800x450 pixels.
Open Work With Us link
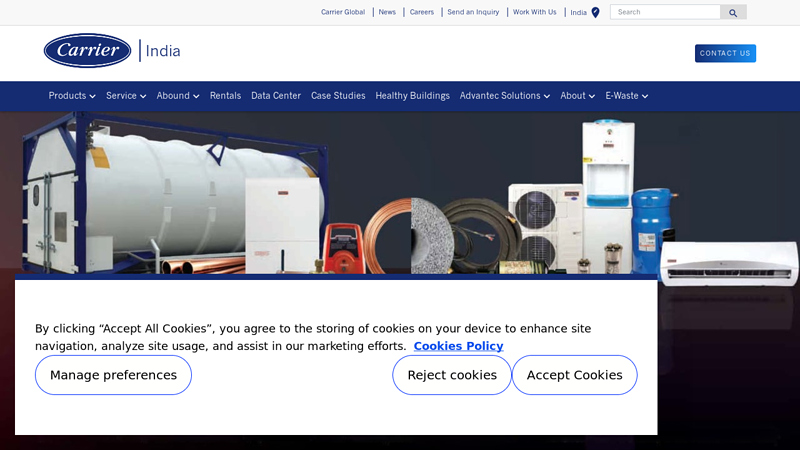[x=534, y=12]
